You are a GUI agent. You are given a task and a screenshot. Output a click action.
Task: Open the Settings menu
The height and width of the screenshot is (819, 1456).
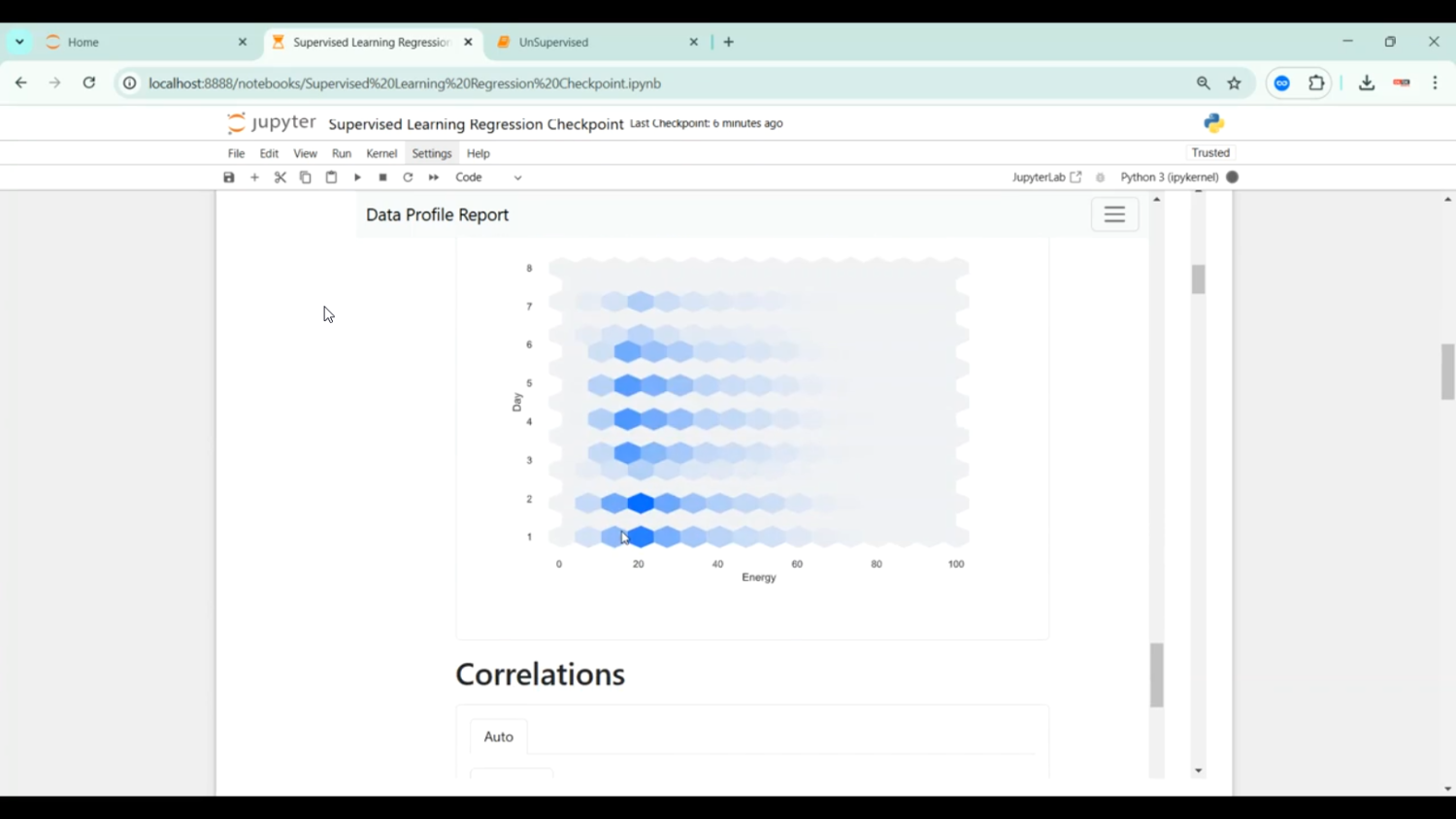click(432, 153)
